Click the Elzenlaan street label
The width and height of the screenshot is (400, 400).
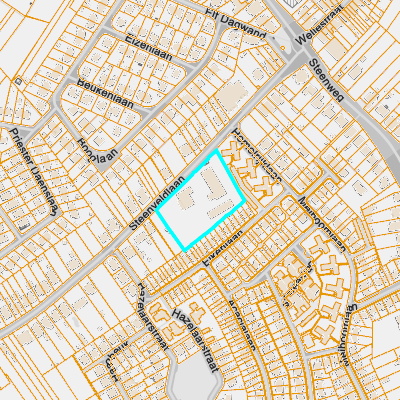(x=149, y=47)
